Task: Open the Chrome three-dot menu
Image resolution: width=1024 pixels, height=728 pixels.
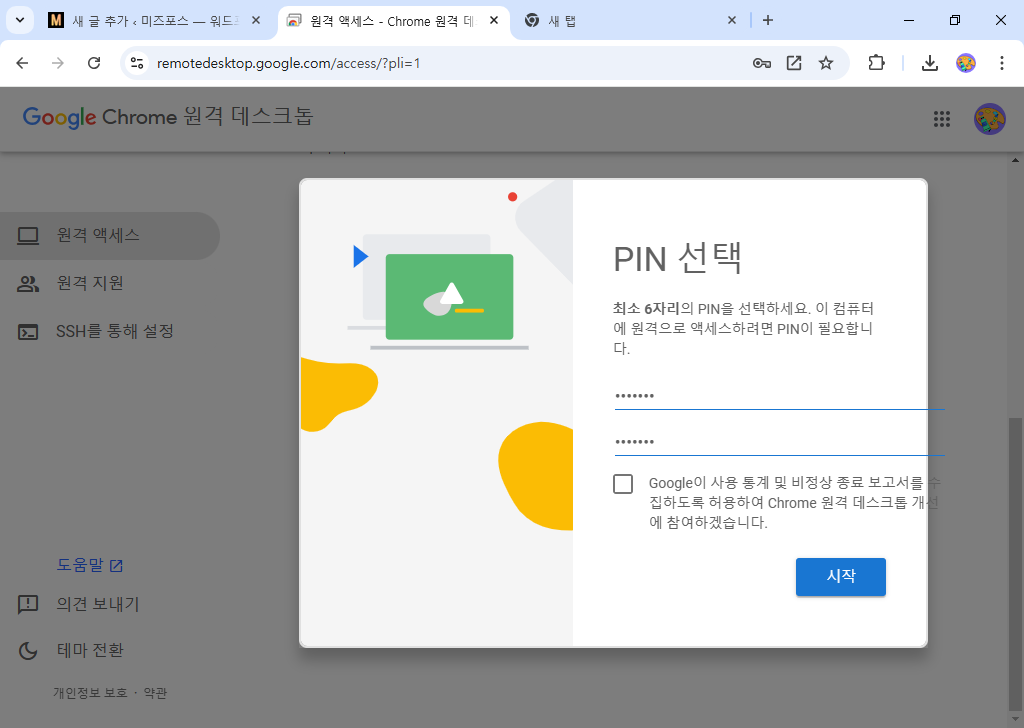Action: (1002, 63)
